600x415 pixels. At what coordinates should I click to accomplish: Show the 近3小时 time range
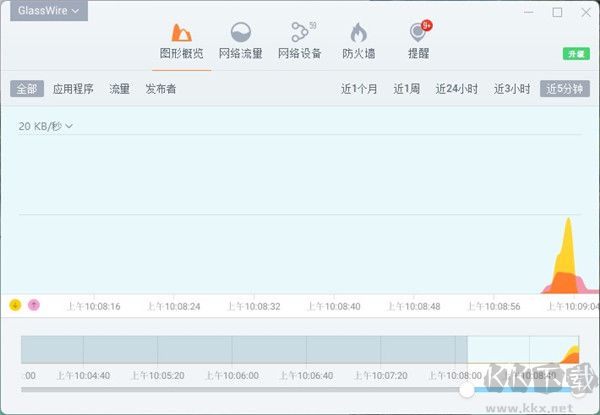pyautogui.click(x=512, y=89)
